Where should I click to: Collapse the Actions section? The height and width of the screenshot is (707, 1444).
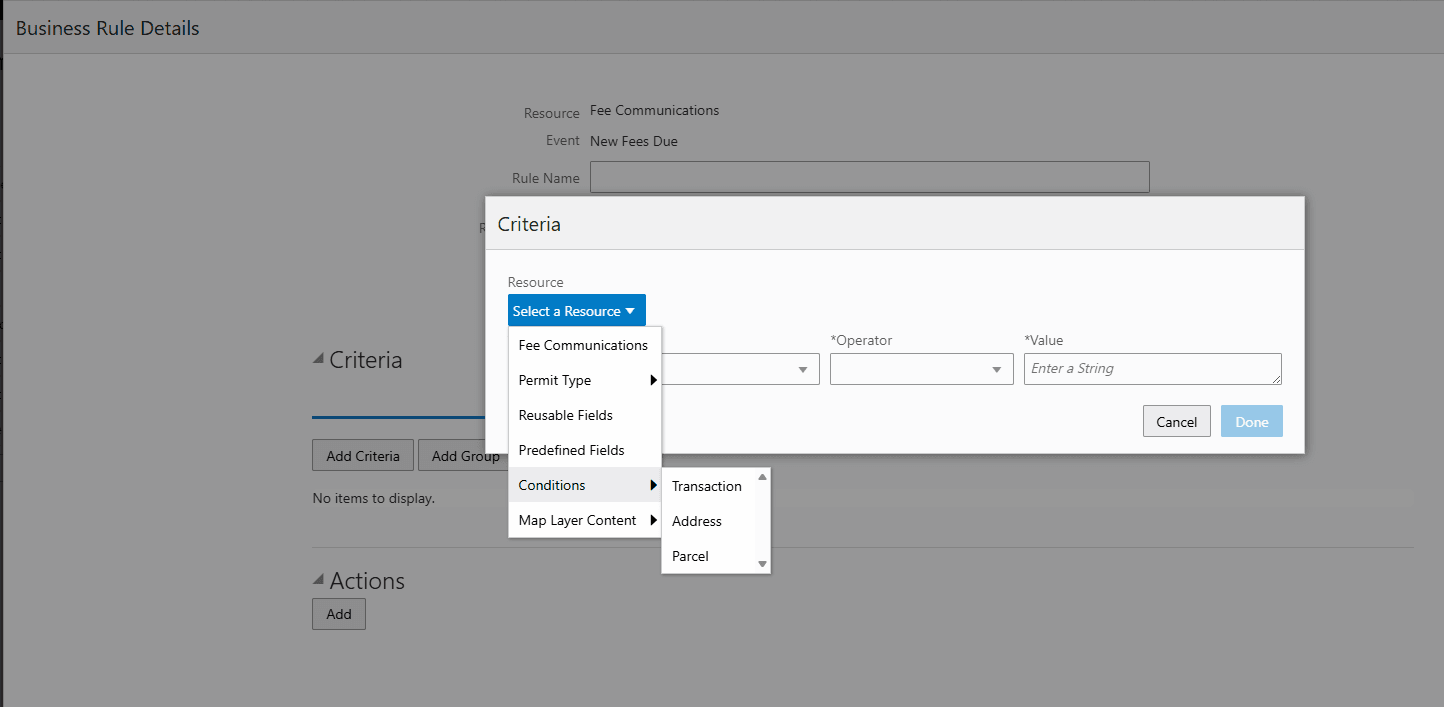[318, 580]
